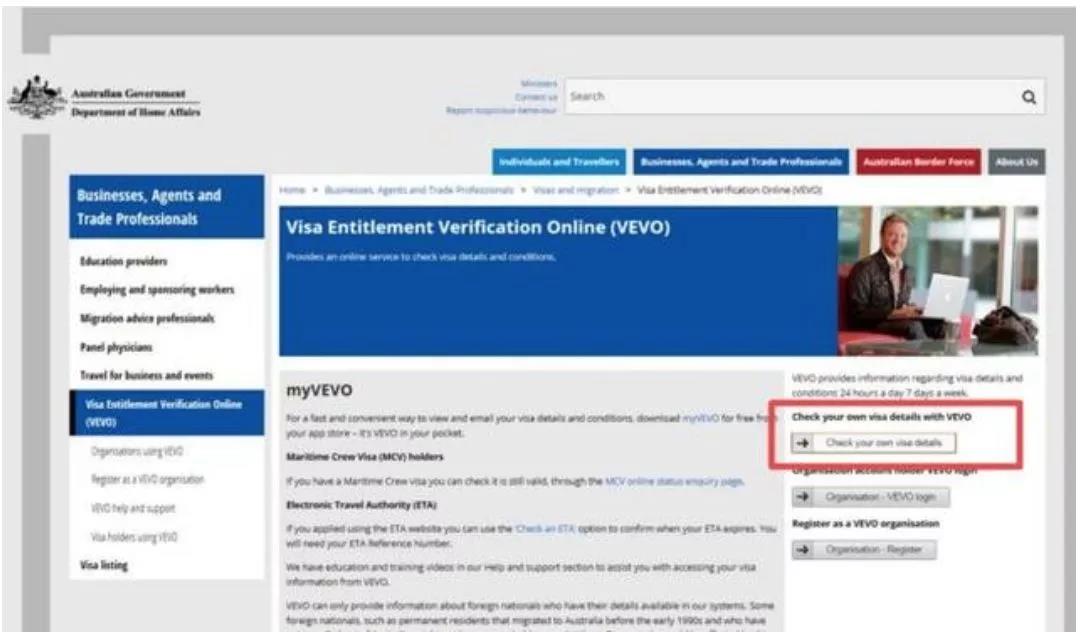Select Employing and sponsoring workers in sidebar
This screenshot has height=632, width=1080.
pos(157,290)
